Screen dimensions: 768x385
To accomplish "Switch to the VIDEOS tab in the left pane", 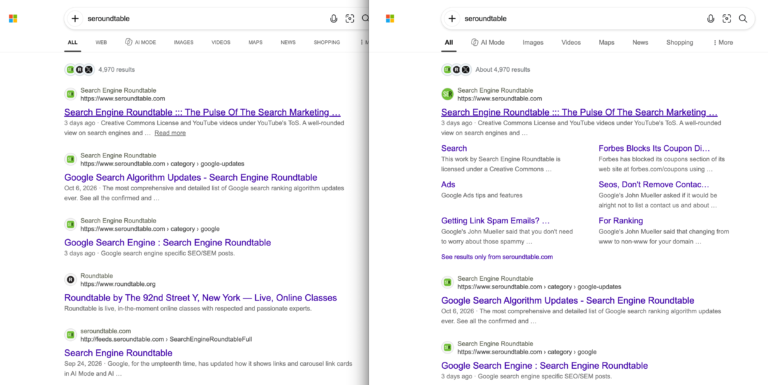I will (221, 43).
